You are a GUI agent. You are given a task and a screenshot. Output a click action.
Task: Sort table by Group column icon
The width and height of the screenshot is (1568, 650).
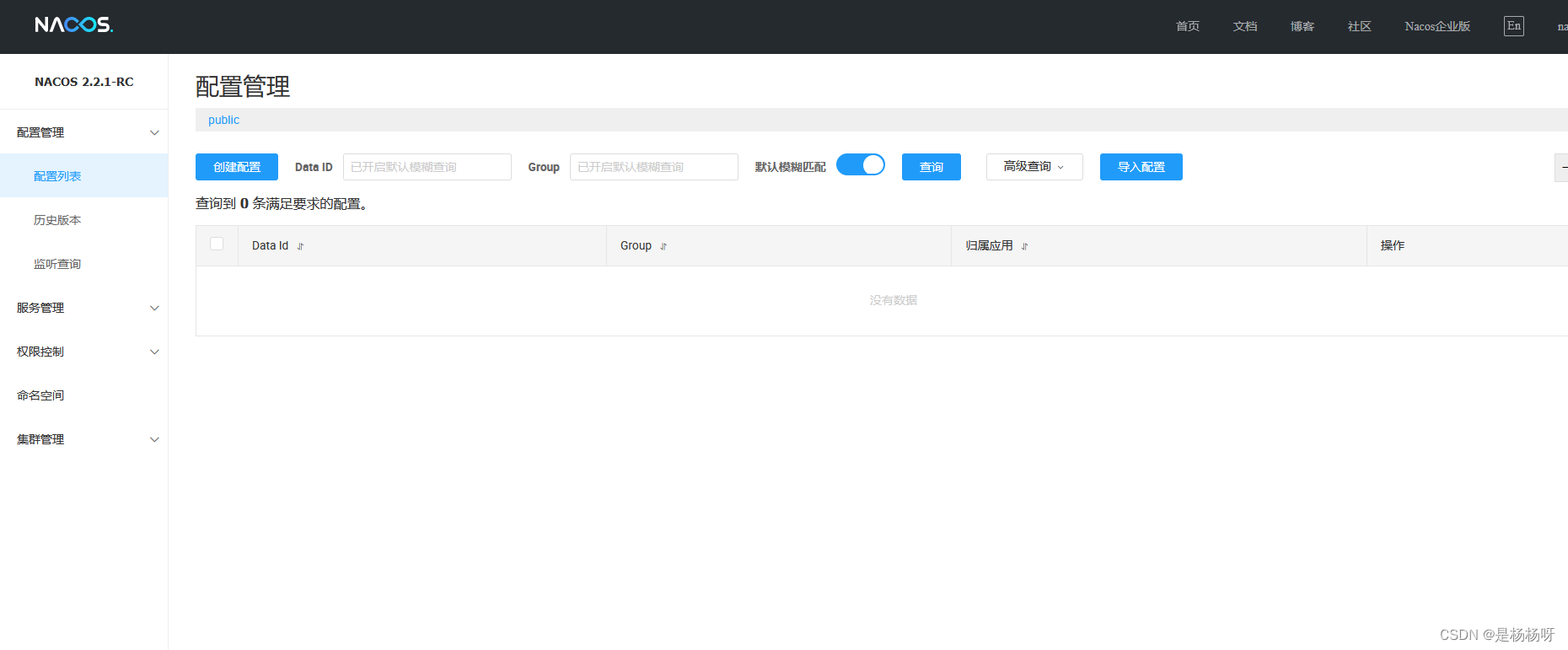663,246
